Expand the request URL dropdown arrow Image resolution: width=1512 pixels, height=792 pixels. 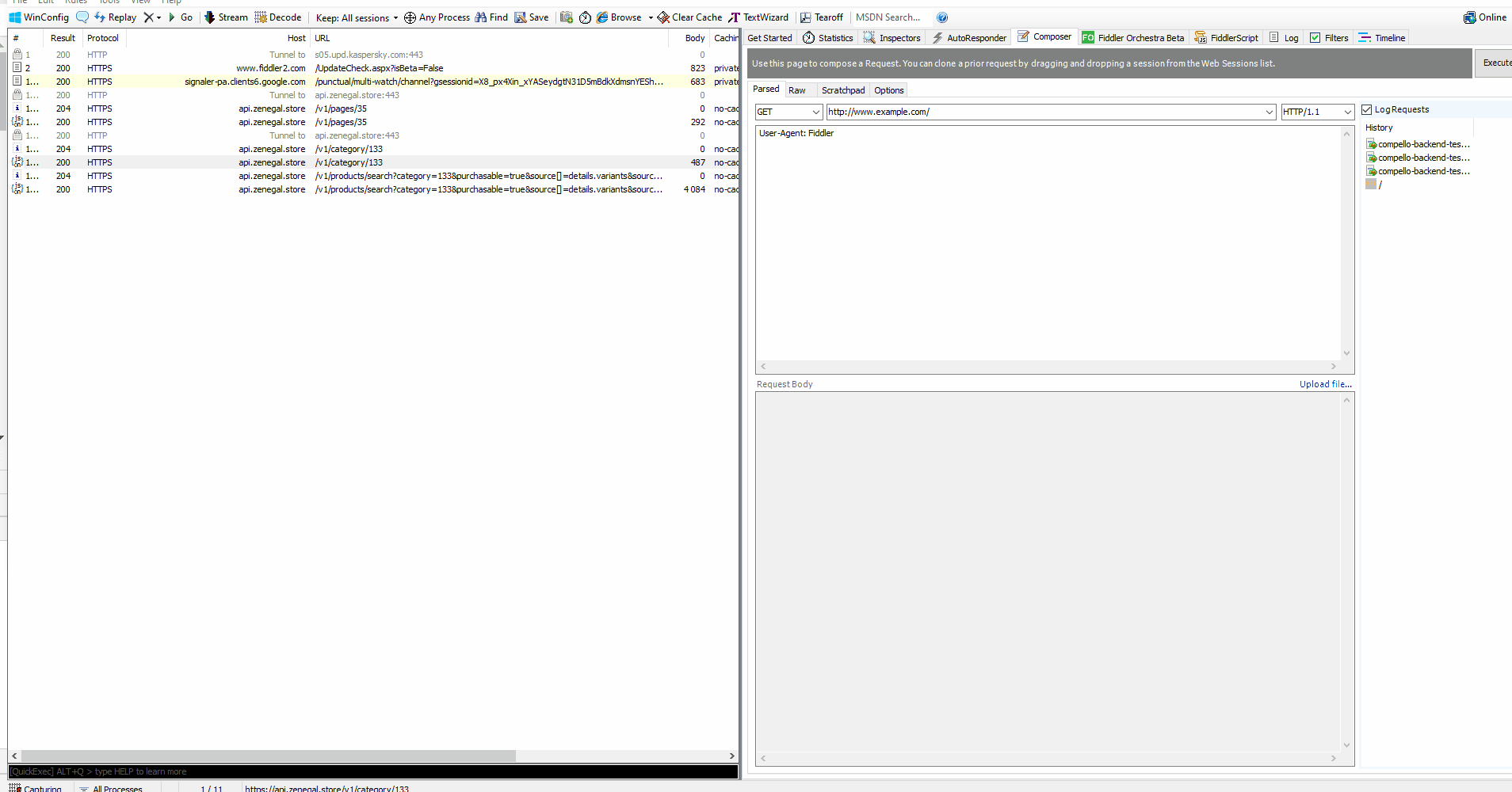click(1269, 112)
